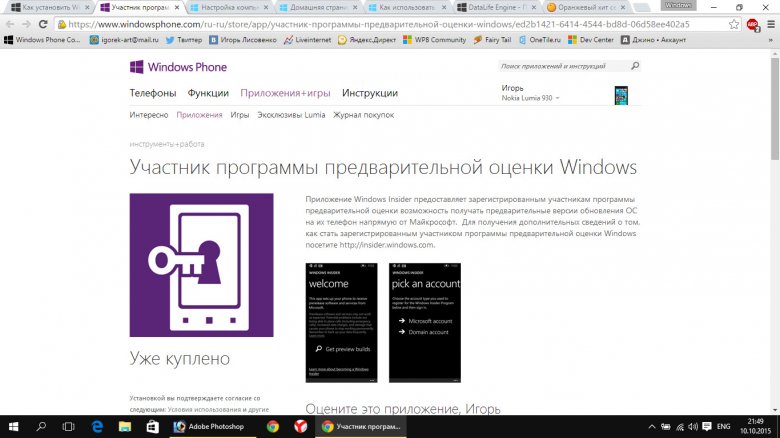
Task: Open Yandex browser from the taskbar
Action: pos(300,427)
